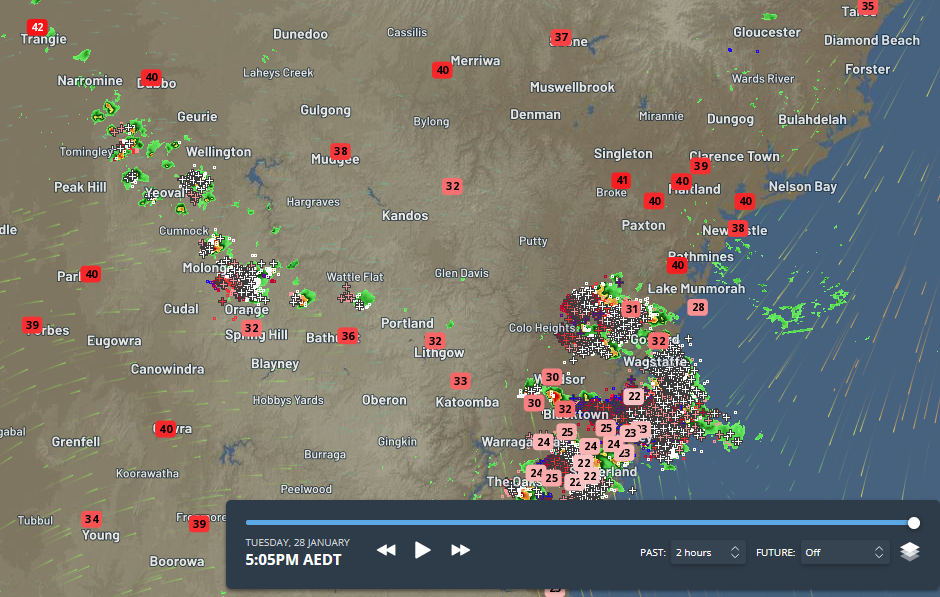Select the 38 temperature marker at Mudgee
Viewport: 940px width, 597px height.
point(341,152)
